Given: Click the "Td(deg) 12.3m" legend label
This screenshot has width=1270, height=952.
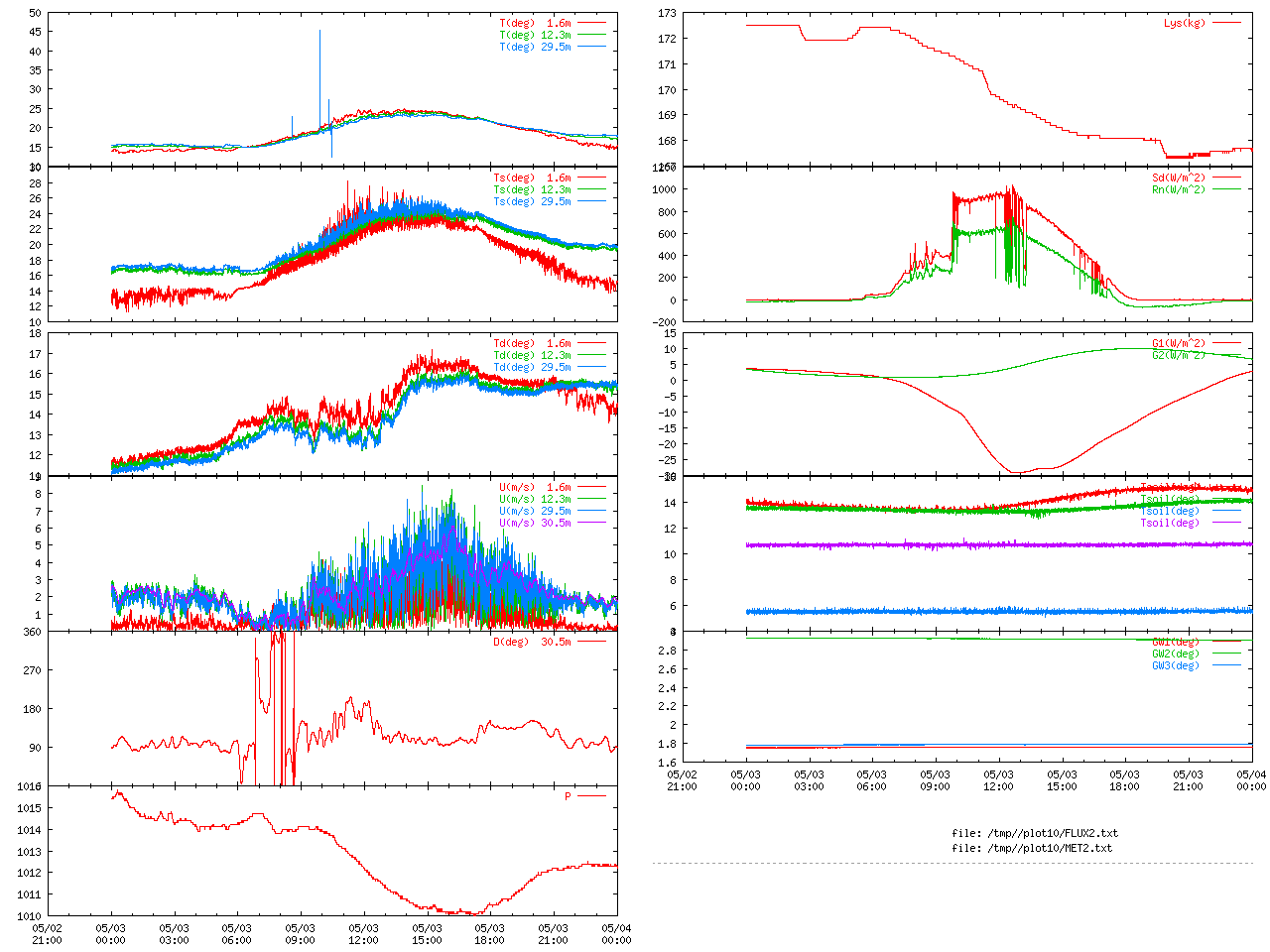Looking at the screenshot, I should pos(532,355).
